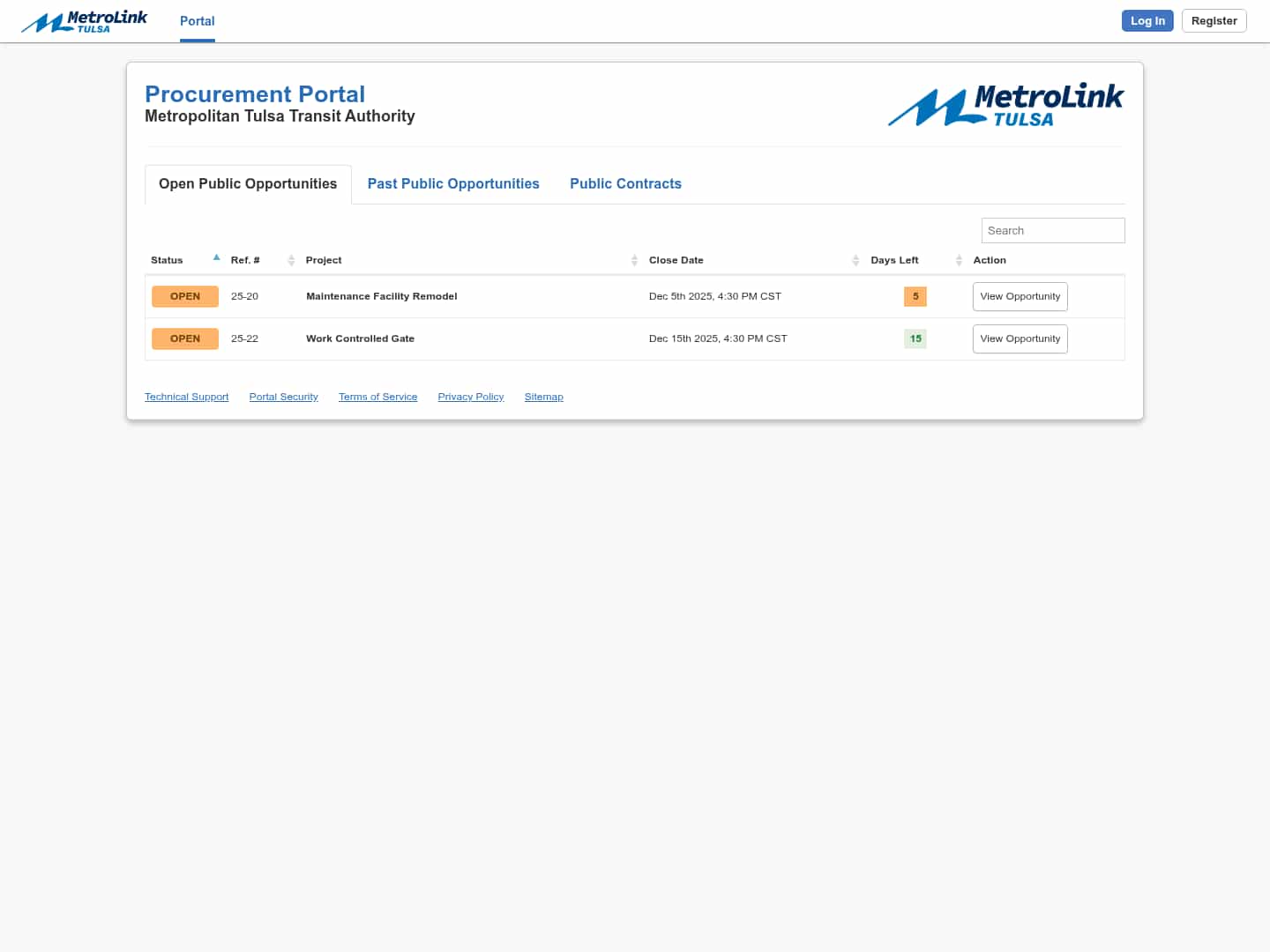Sort by Project column arrows
The width and height of the screenshot is (1270, 952).
[x=634, y=260]
